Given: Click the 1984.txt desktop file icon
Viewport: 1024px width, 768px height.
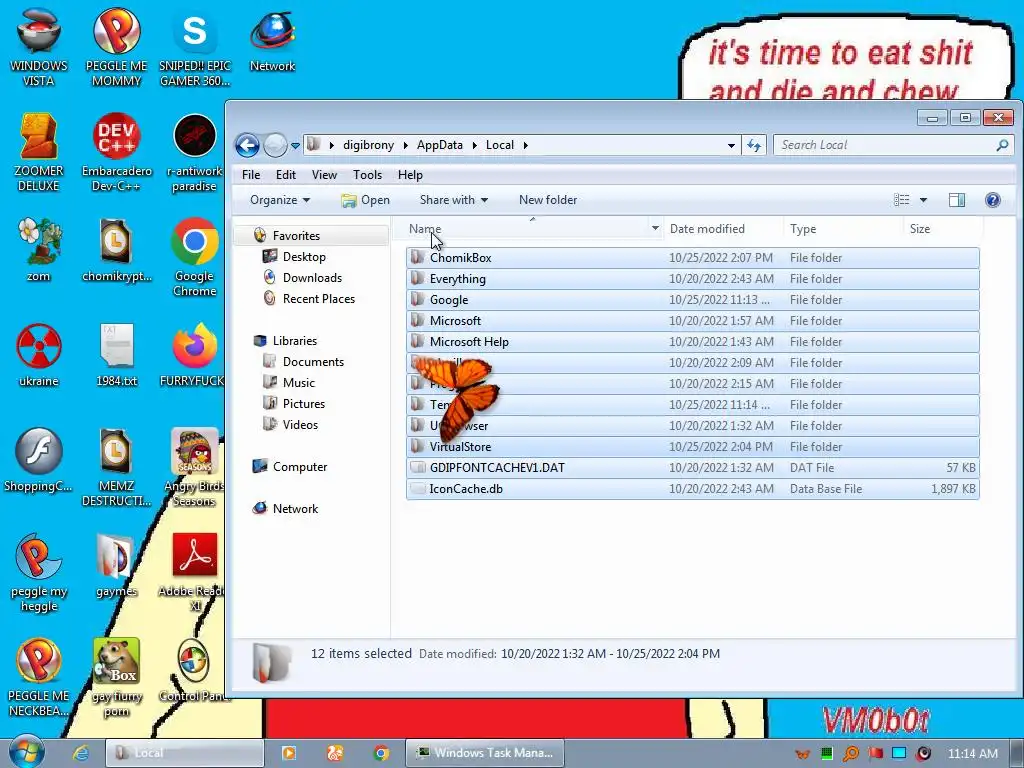Looking at the screenshot, I should [x=117, y=355].
